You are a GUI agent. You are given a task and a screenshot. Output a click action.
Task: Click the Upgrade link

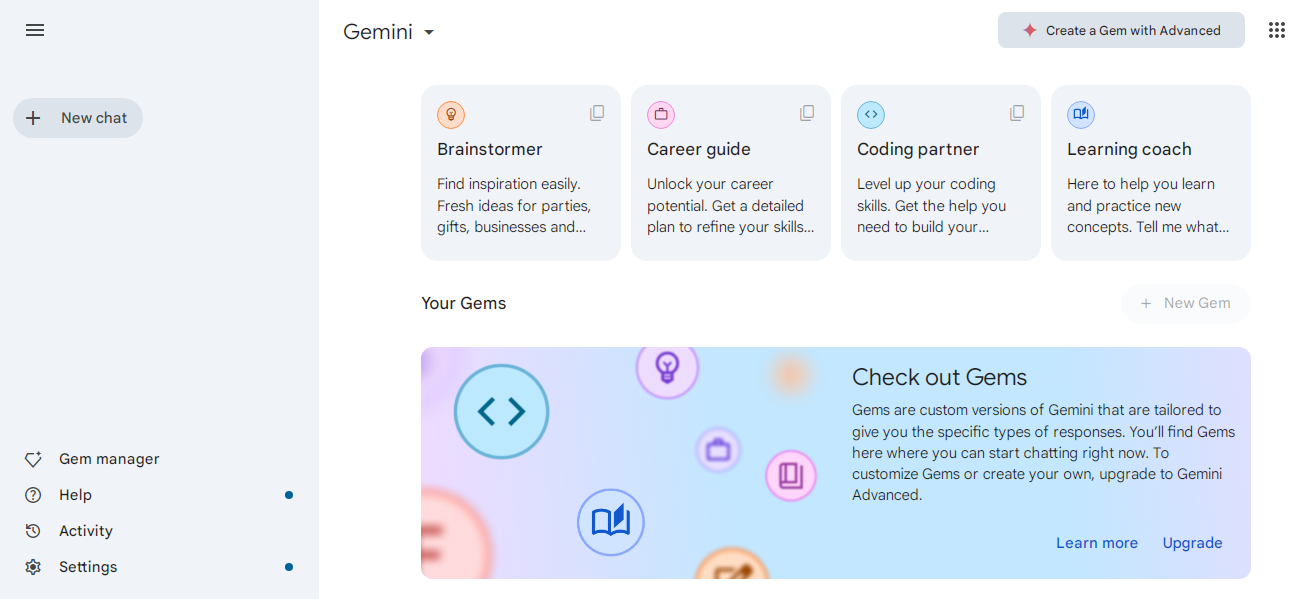(1192, 543)
